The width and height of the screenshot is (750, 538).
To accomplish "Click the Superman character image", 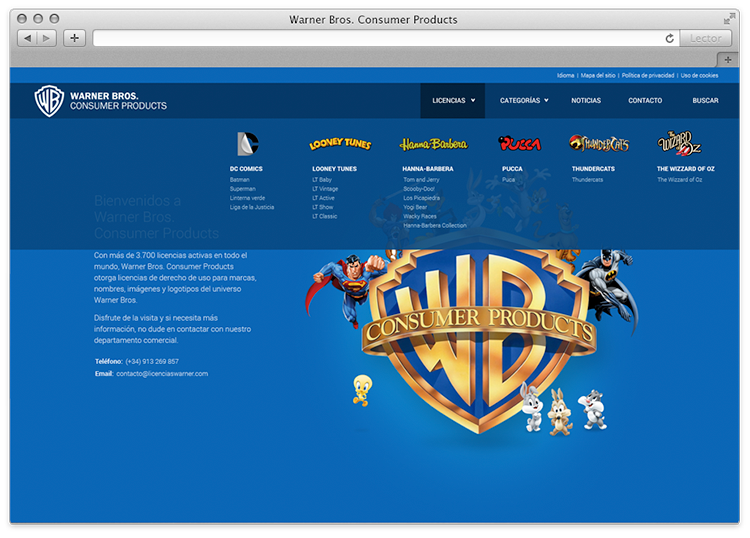I will [x=344, y=289].
